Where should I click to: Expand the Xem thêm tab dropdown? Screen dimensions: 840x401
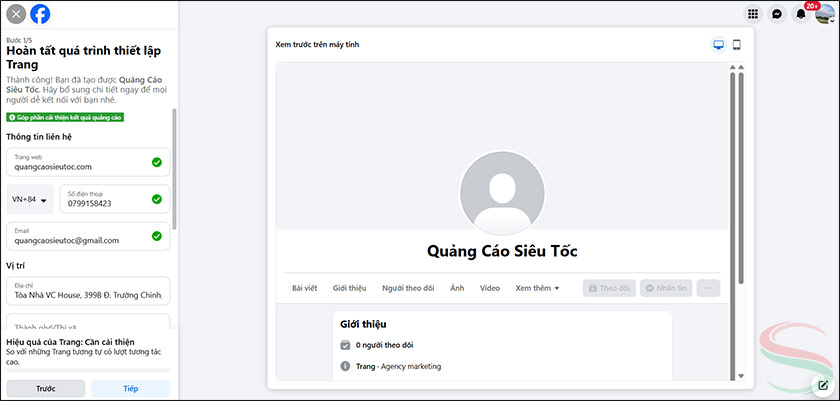[x=537, y=288]
